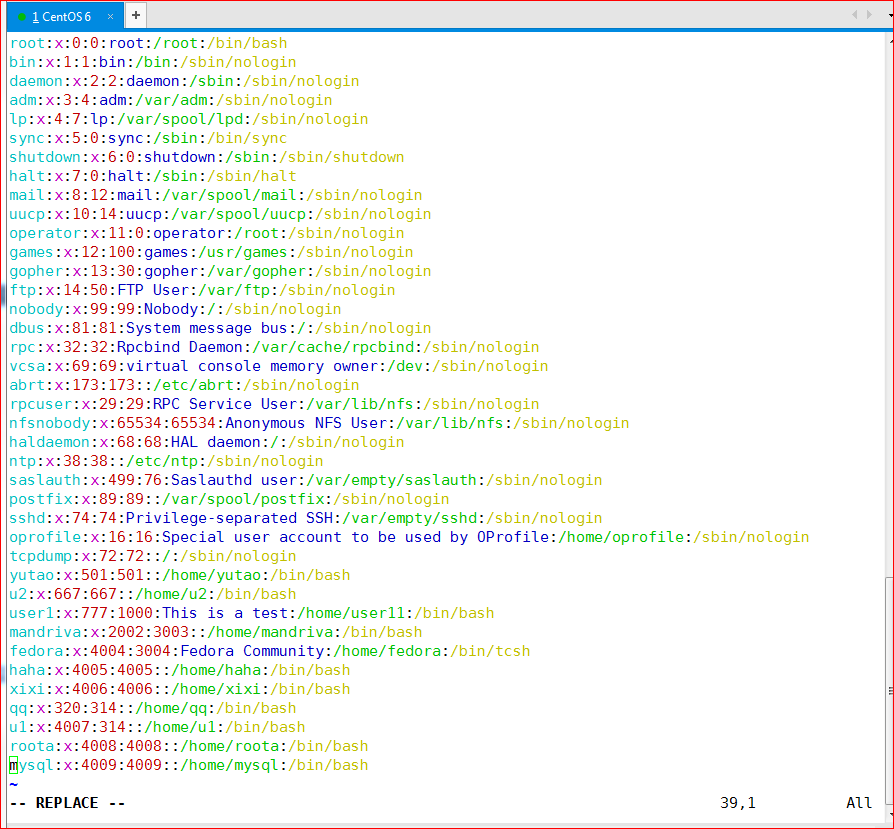Click the oprofile Special user account line
894x829 pixels.
(409, 537)
